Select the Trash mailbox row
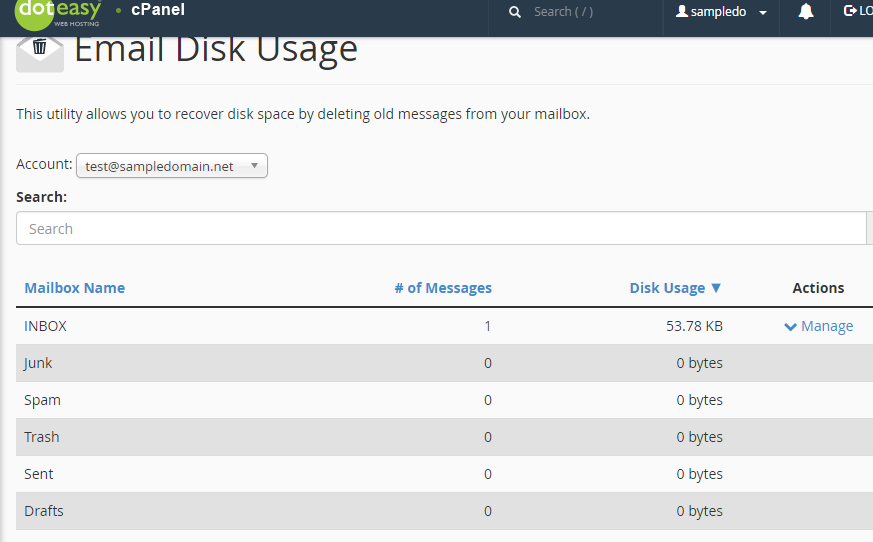Viewport: 873px width, 542px height. 444,437
